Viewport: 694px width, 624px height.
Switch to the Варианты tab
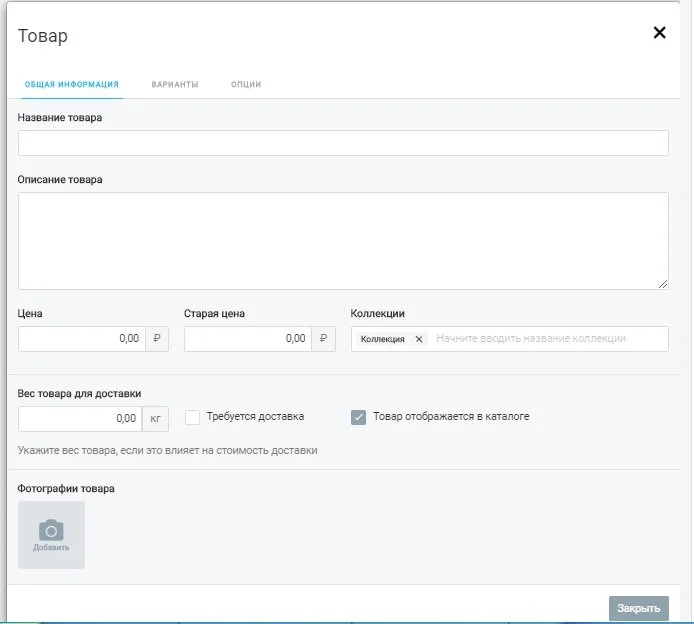[x=175, y=84]
